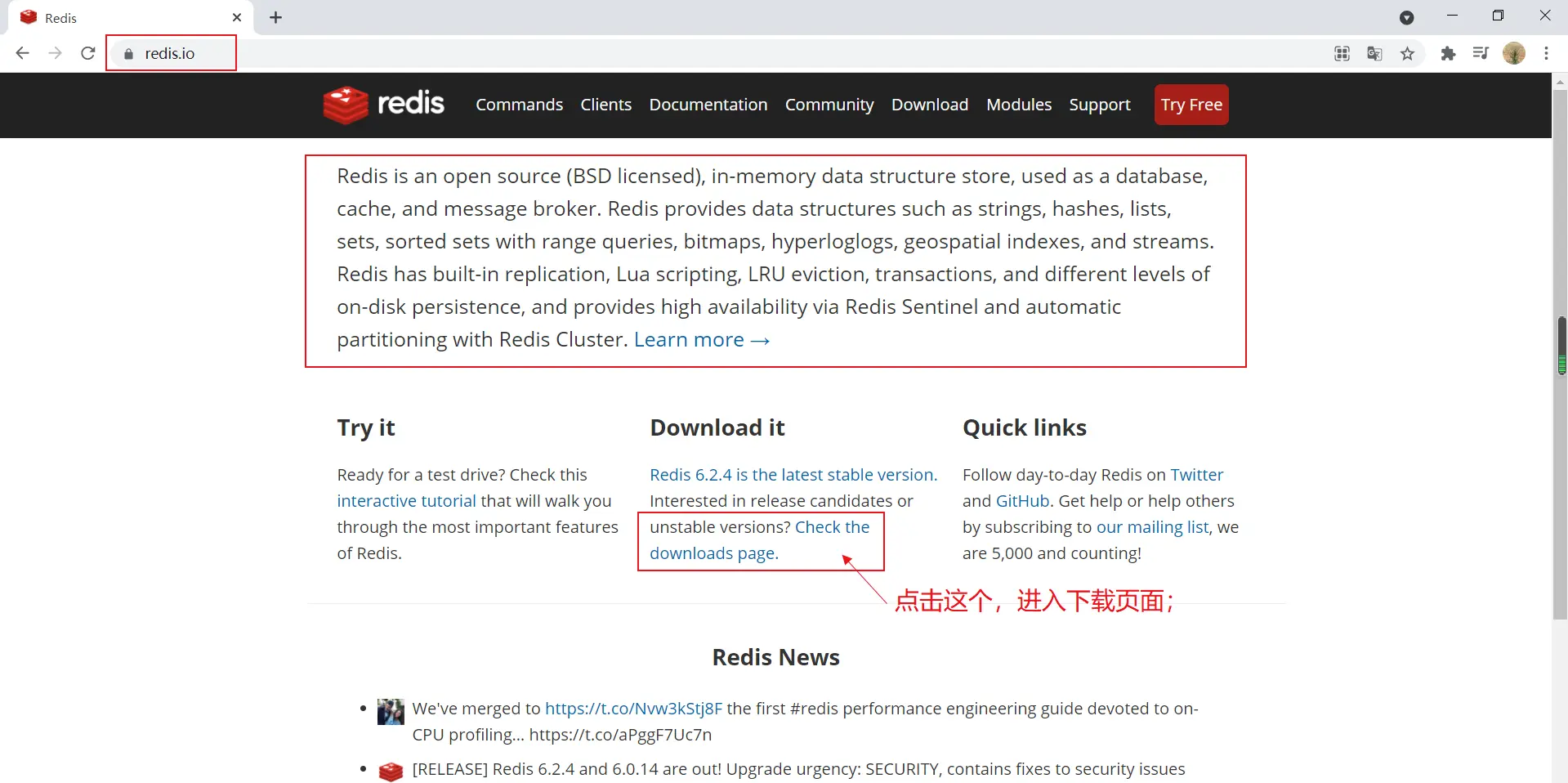1568x783 pixels.
Task: Click the browser back arrow
Action: [x=22, y=53]
